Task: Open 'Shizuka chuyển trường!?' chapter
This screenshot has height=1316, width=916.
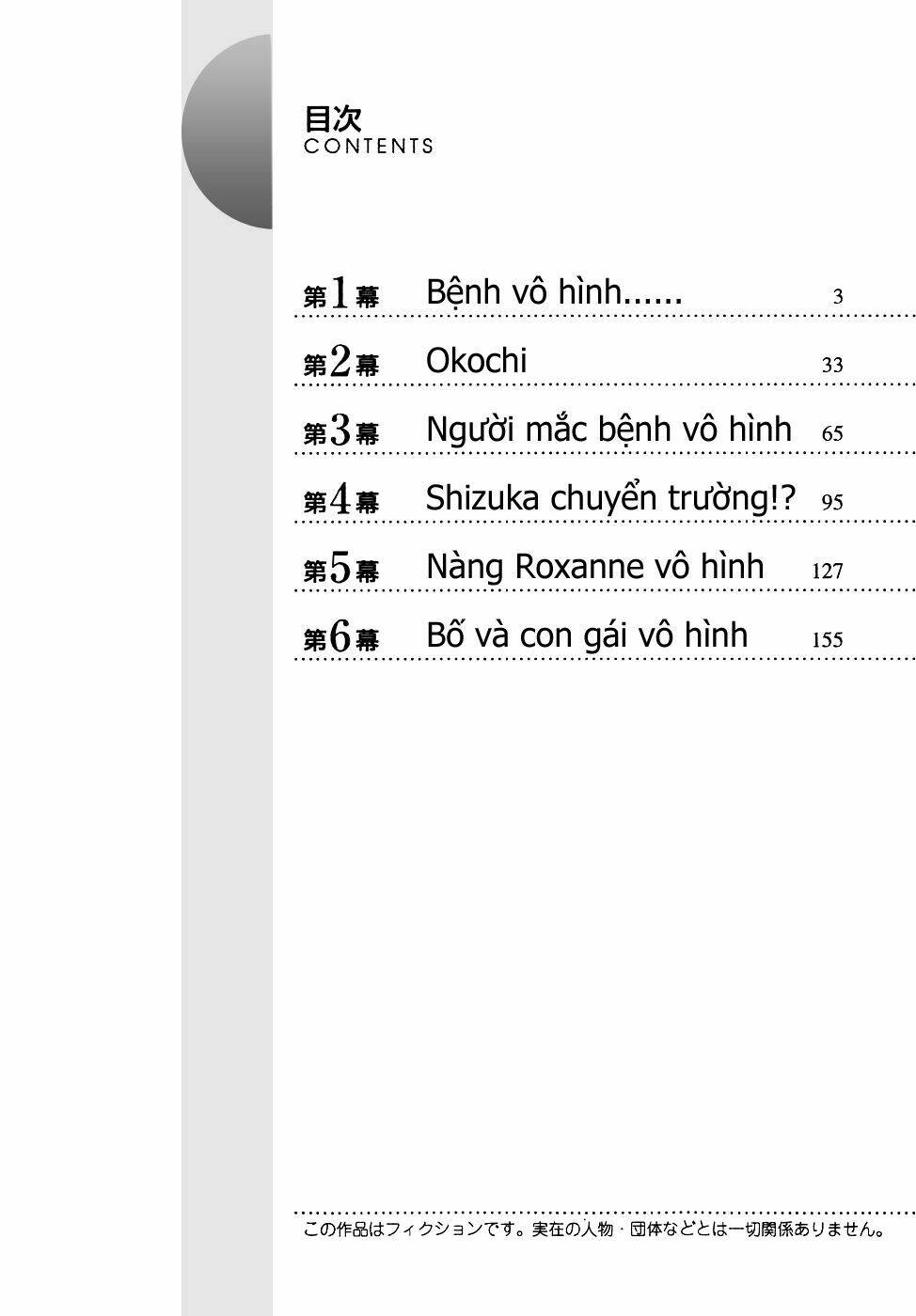Action: point(610,498)
